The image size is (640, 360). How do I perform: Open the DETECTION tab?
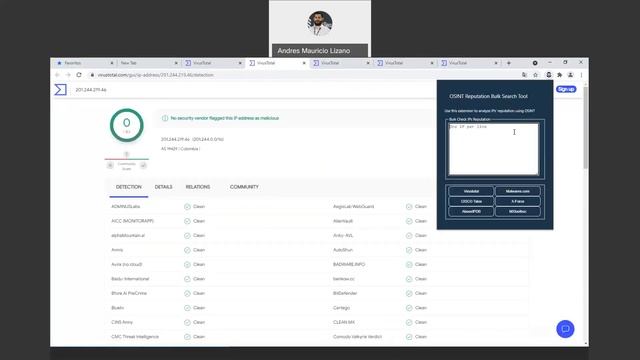[129, 187]
